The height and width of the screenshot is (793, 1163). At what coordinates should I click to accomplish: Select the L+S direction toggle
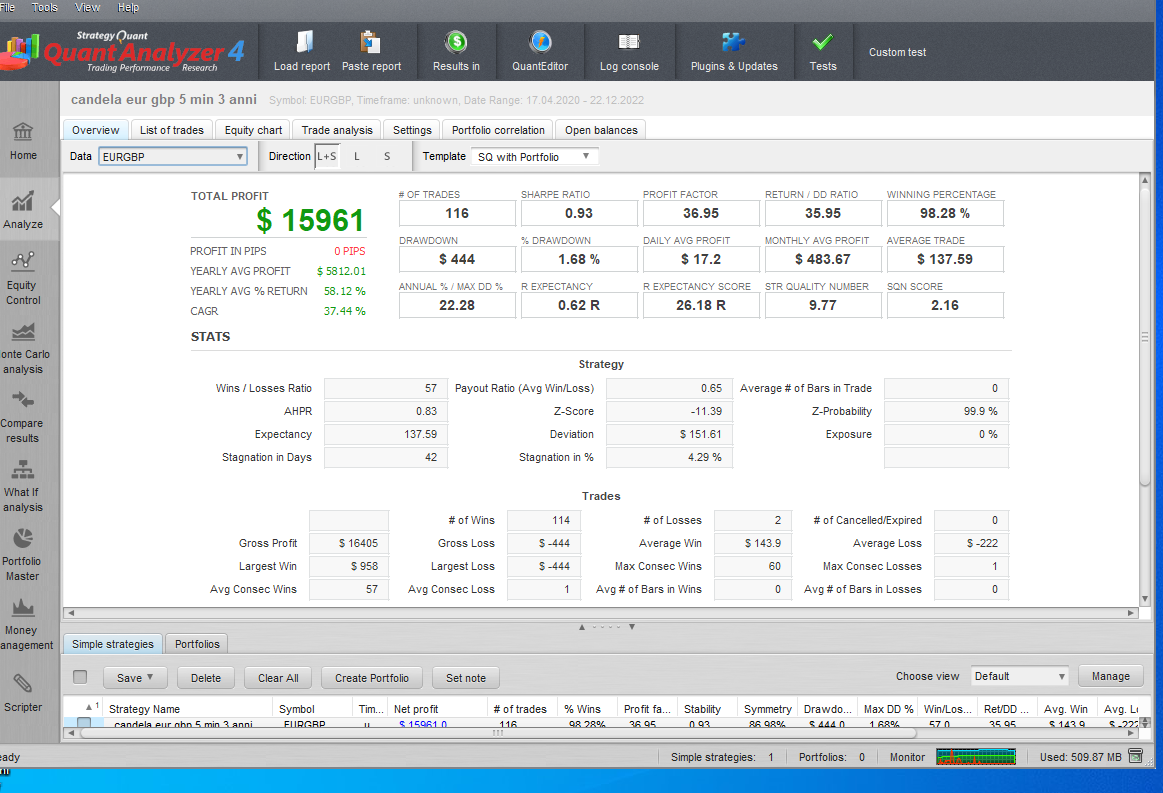pos(327,157)
